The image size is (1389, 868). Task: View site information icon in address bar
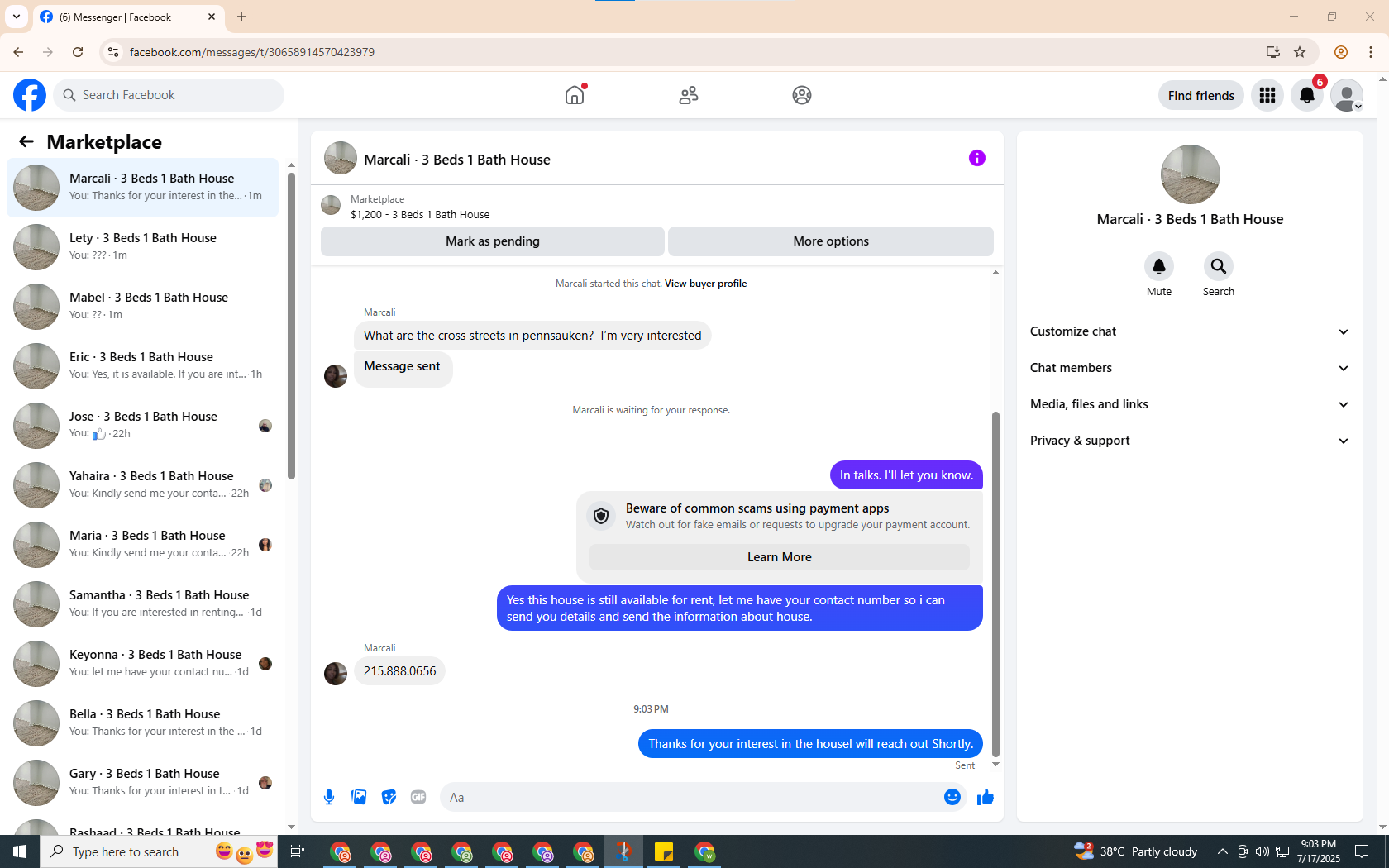click(x=113, y=52)
